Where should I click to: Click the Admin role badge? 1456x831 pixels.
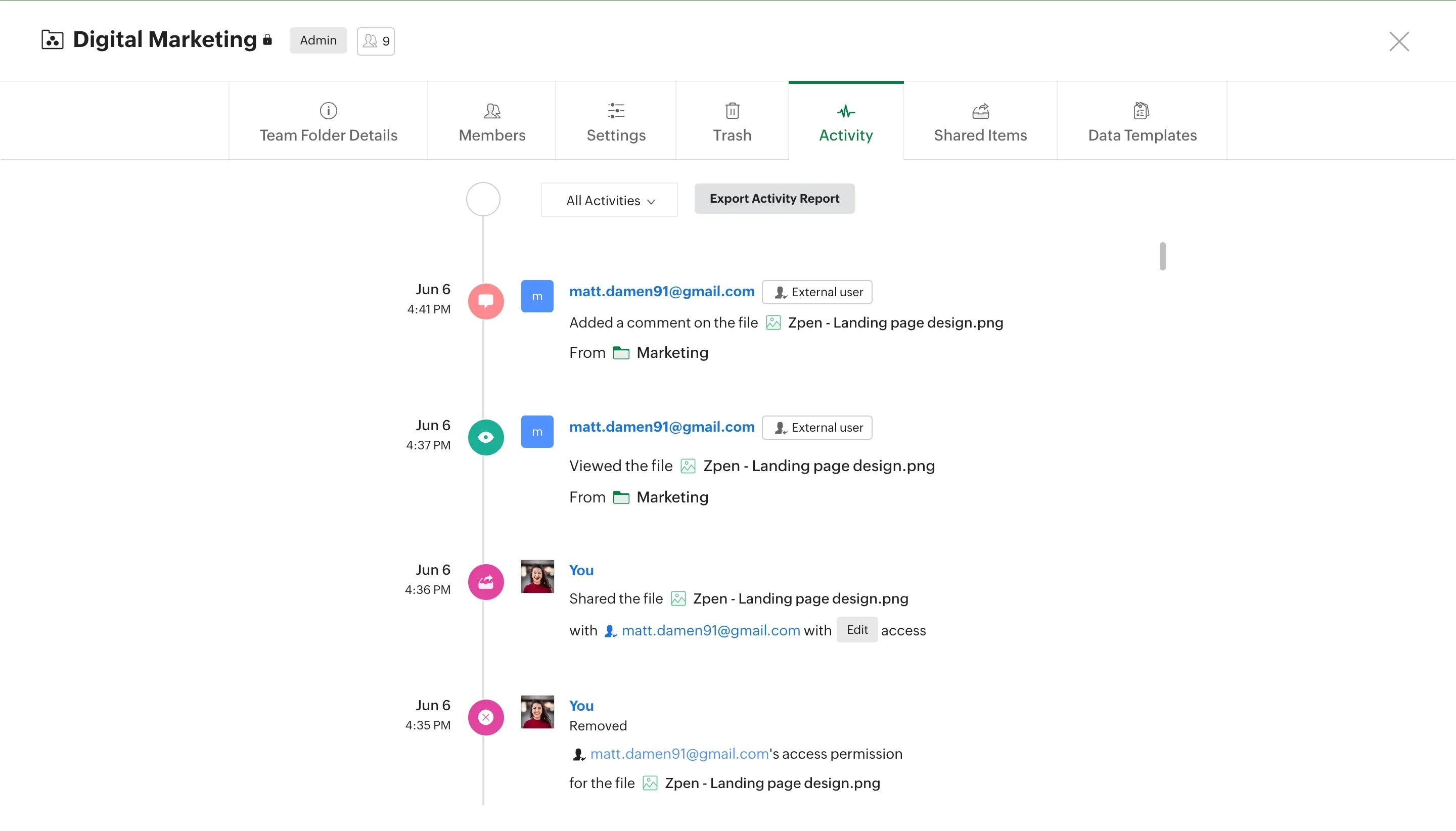pyautogui.click(x=318, y=40)
